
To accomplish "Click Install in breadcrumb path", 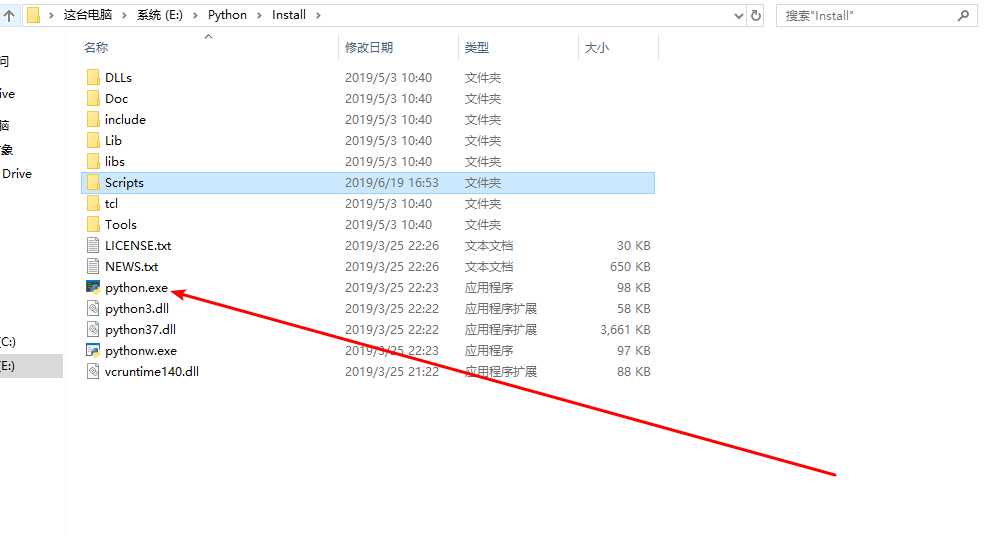I will [289, 15].
